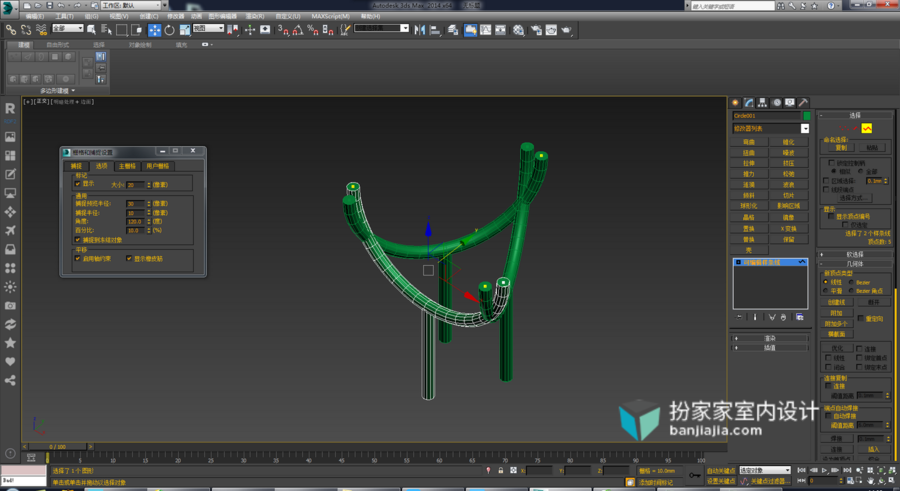The height and width of the screenshot is (491, 900).
Task: Select the Bezier vertex type radio button
Action: pyautogui.click(x=851, y=282)
